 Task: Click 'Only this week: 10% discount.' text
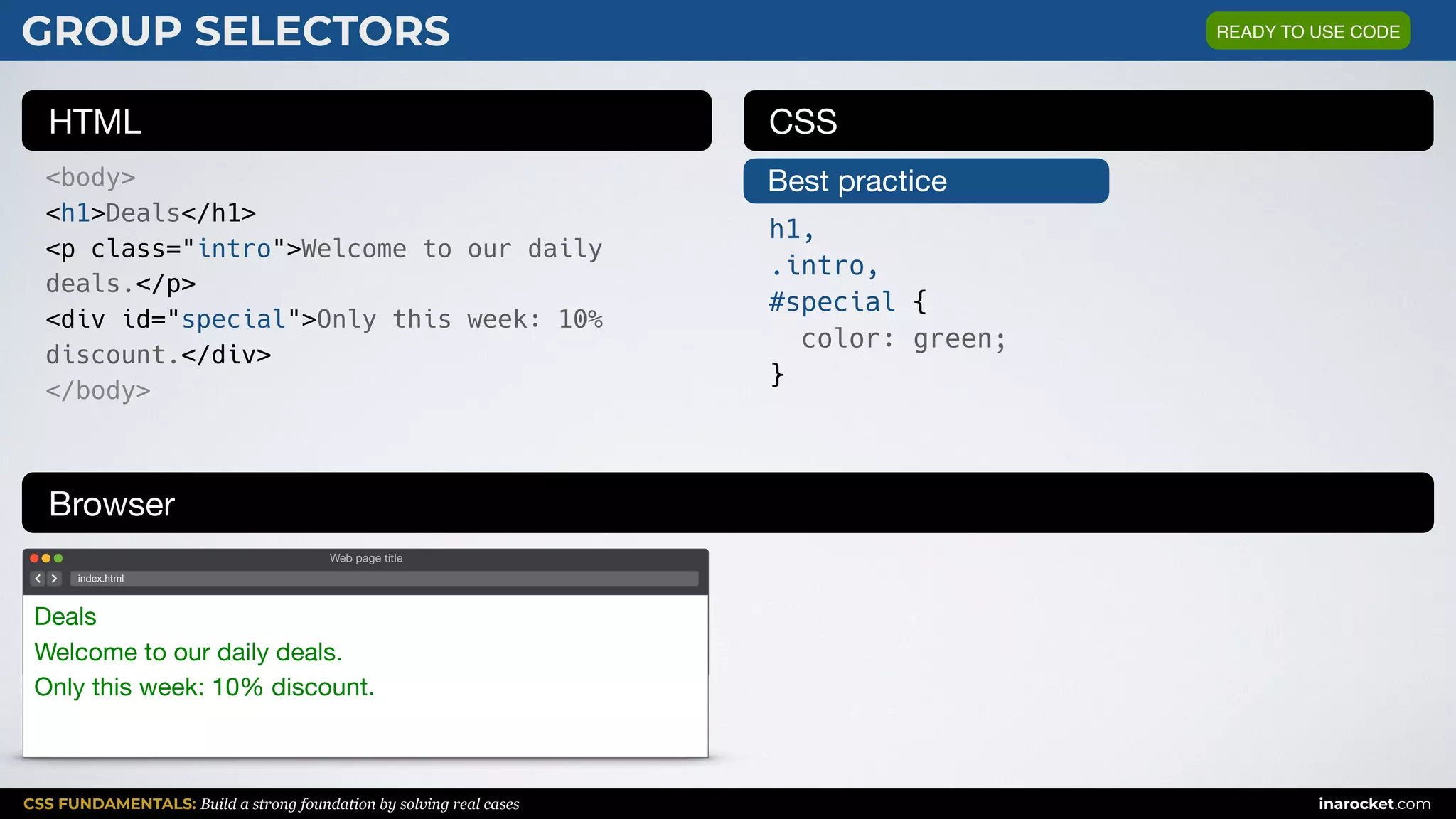(x=204, y=687)
